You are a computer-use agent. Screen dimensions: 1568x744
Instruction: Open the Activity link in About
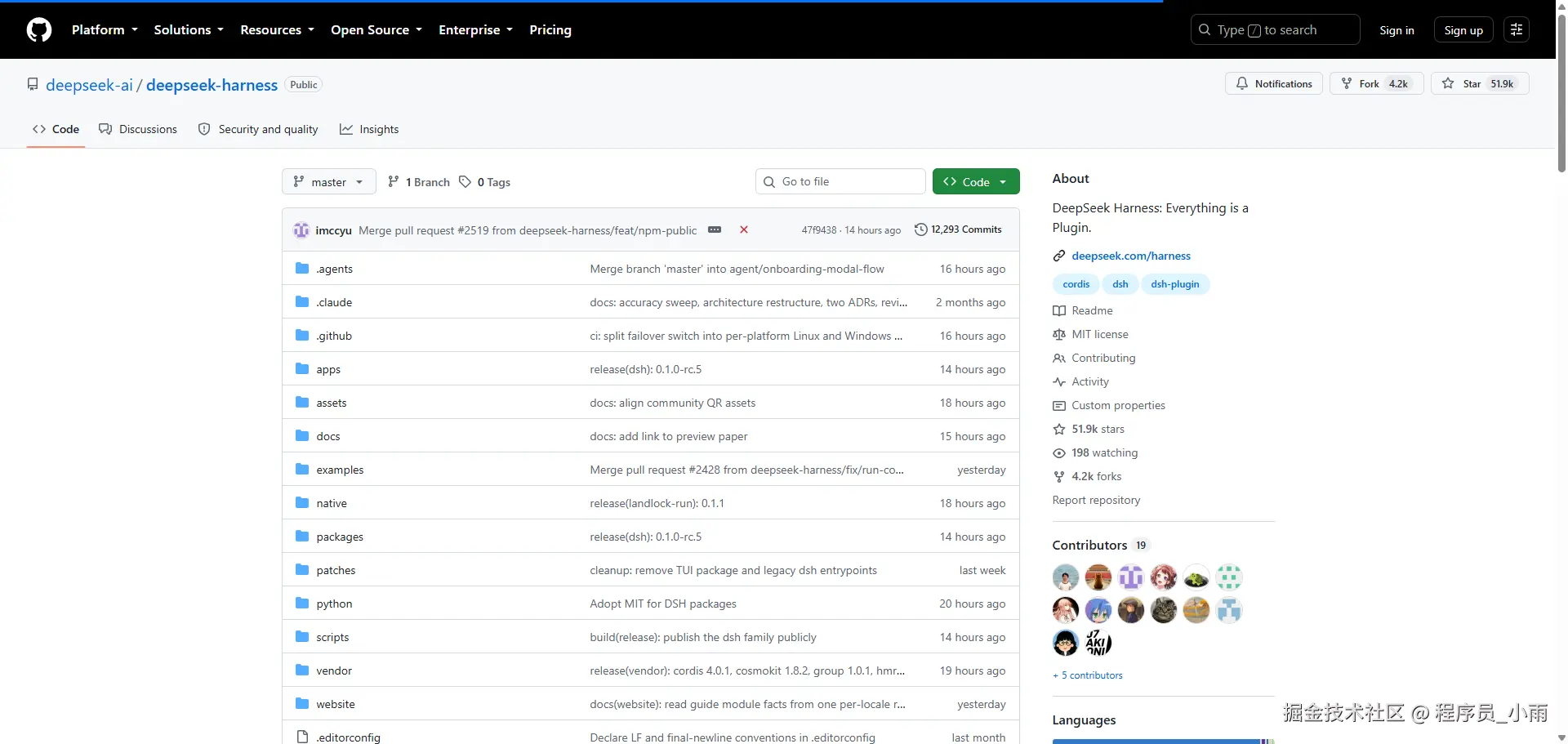[x=1081, y=382]
